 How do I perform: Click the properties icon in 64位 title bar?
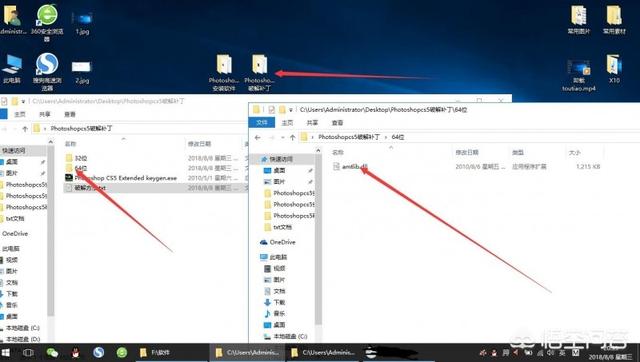tap(271, 110)
